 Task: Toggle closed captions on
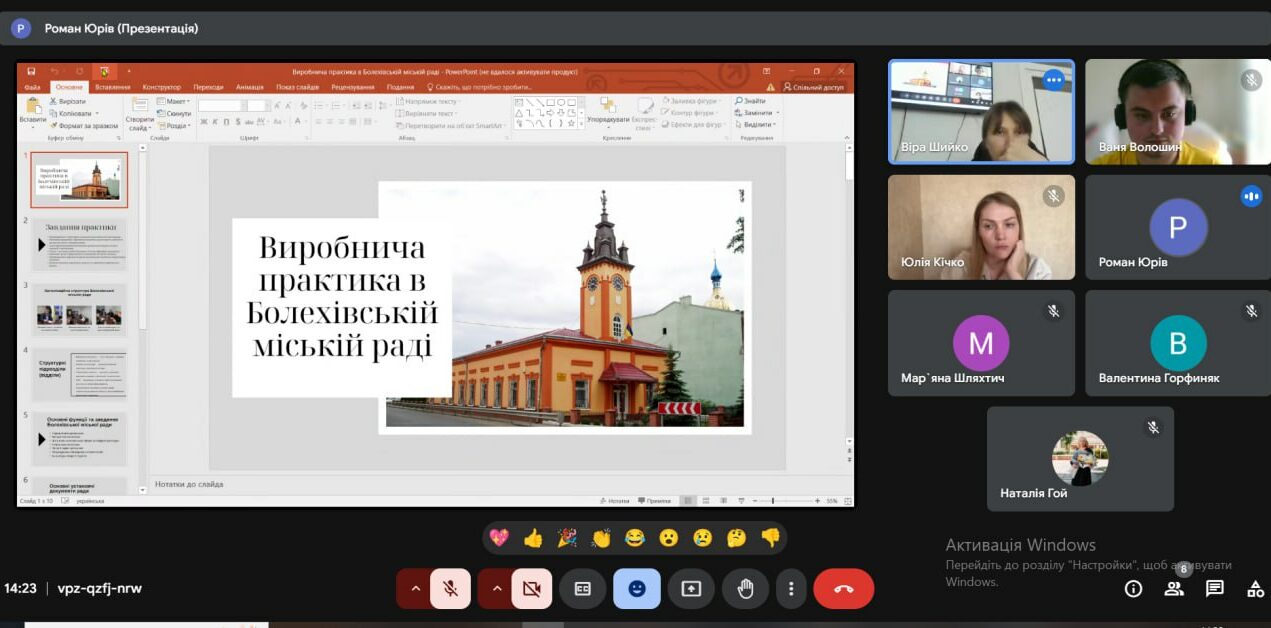point(582,589)
